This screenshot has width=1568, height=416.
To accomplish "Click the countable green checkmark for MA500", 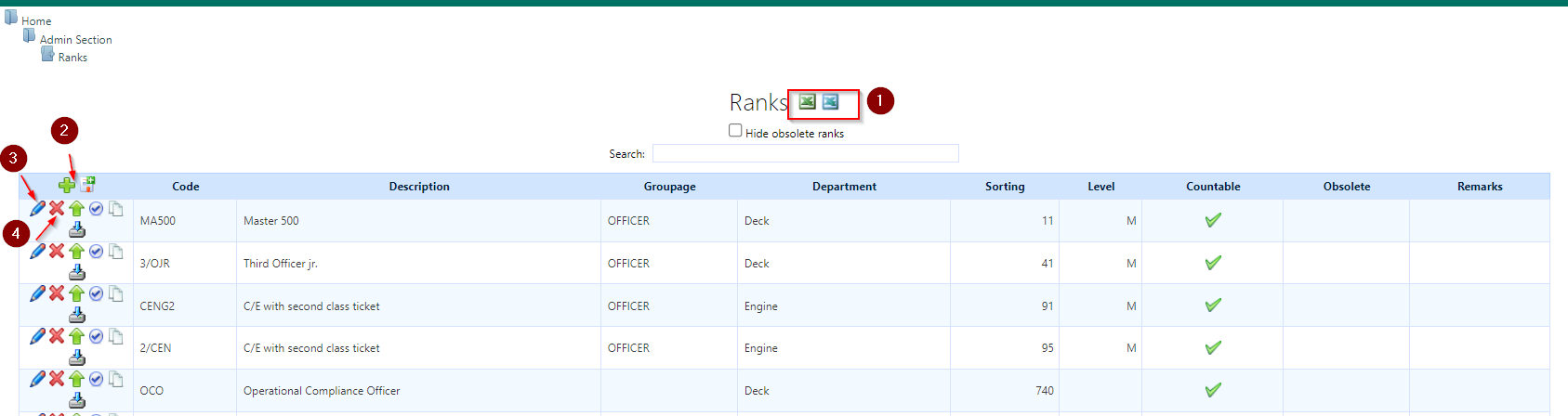I will (1213, 220).
